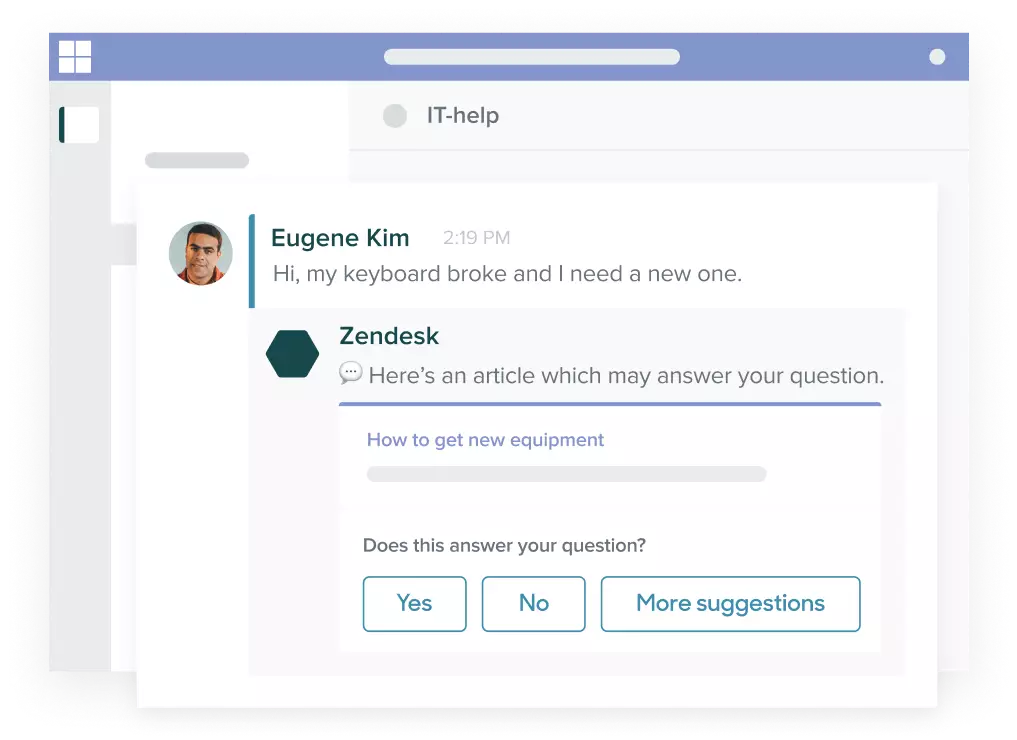Image resolution: width=1017 pixels, height=740 pixels.
Task: Select Eugene's keyboard broke message text
Action: click(507, 274)
